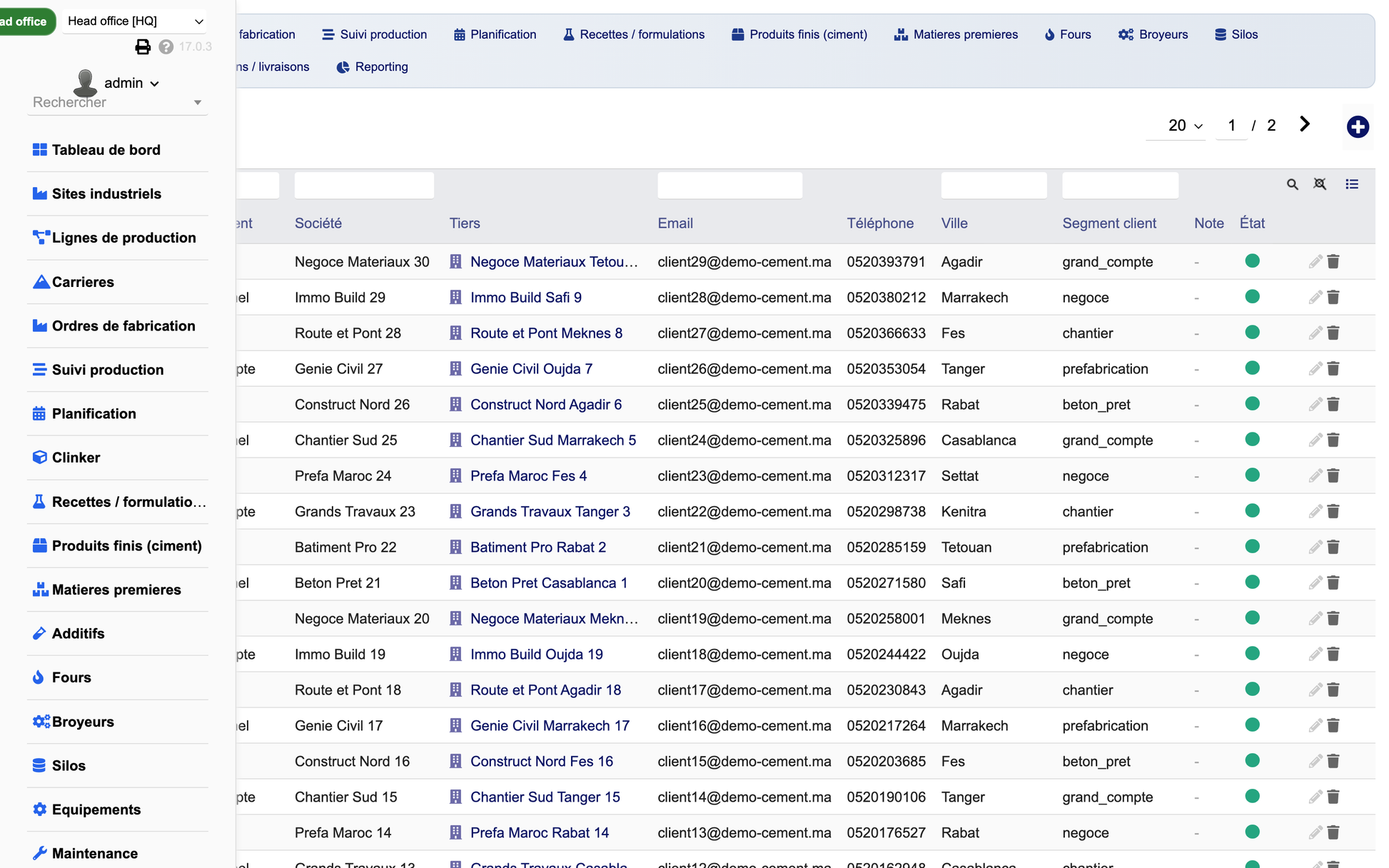Screen dimensions: 1389x868
Task: Delete the Negoce Materiaux 20 row
Action: (1333, 619)
